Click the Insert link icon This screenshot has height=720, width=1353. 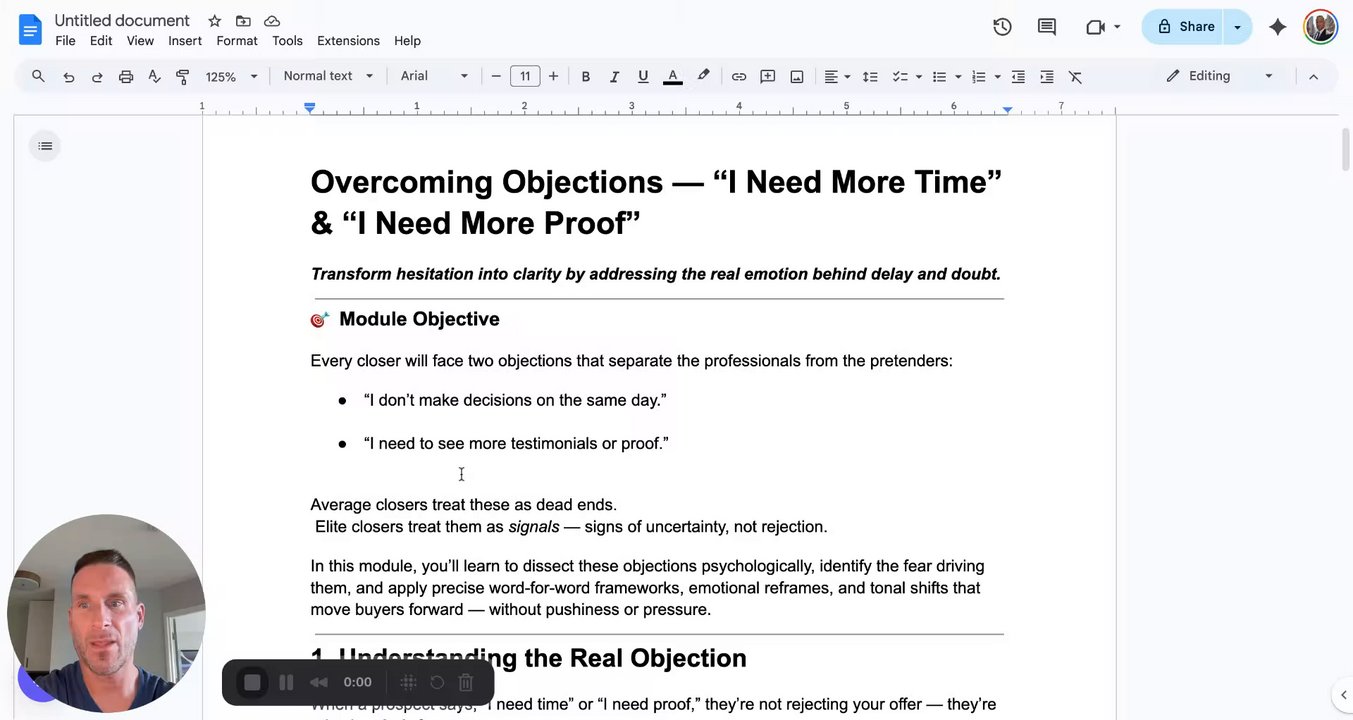click(739, 77)
